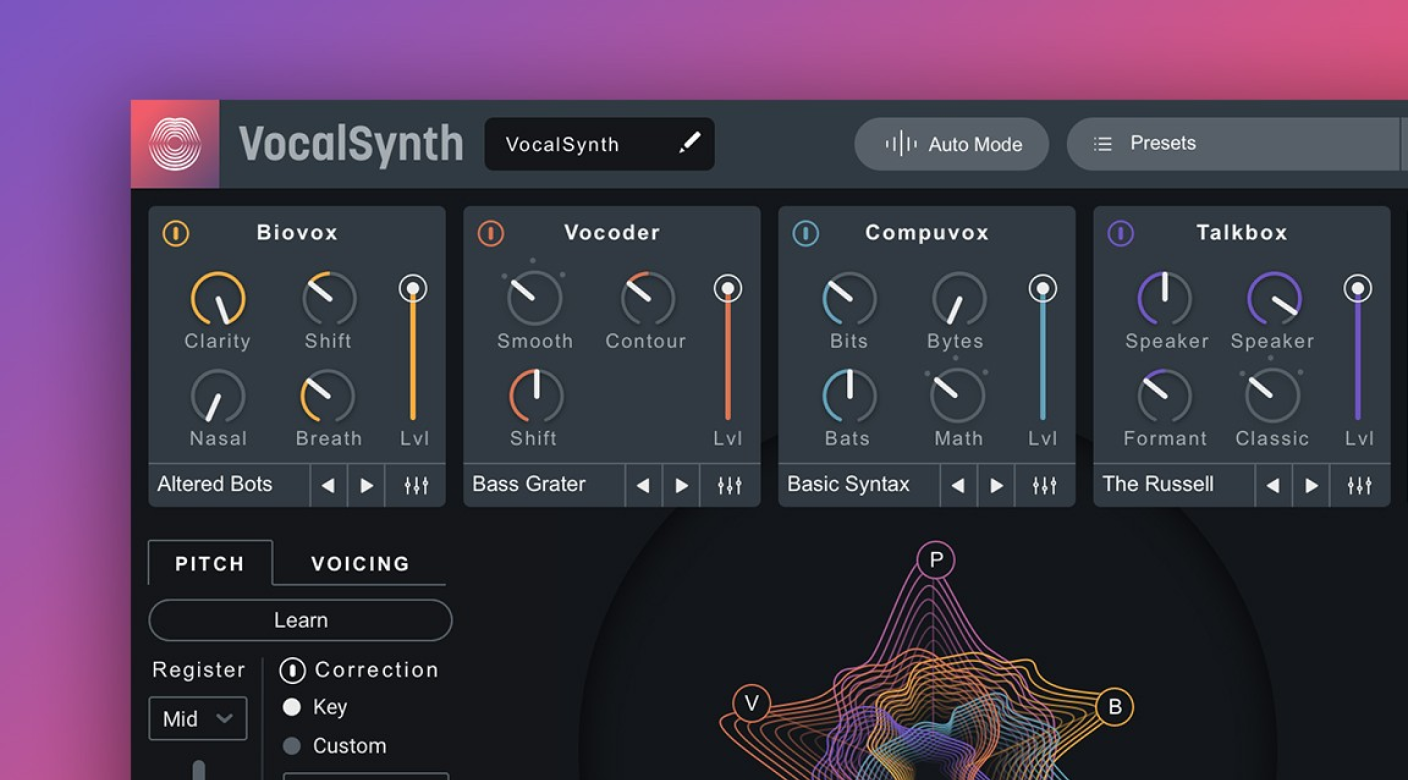Screen dimensions: 1408x780
Task: Open Biovox advanced settings sliders icon
Action: [416, 486]
